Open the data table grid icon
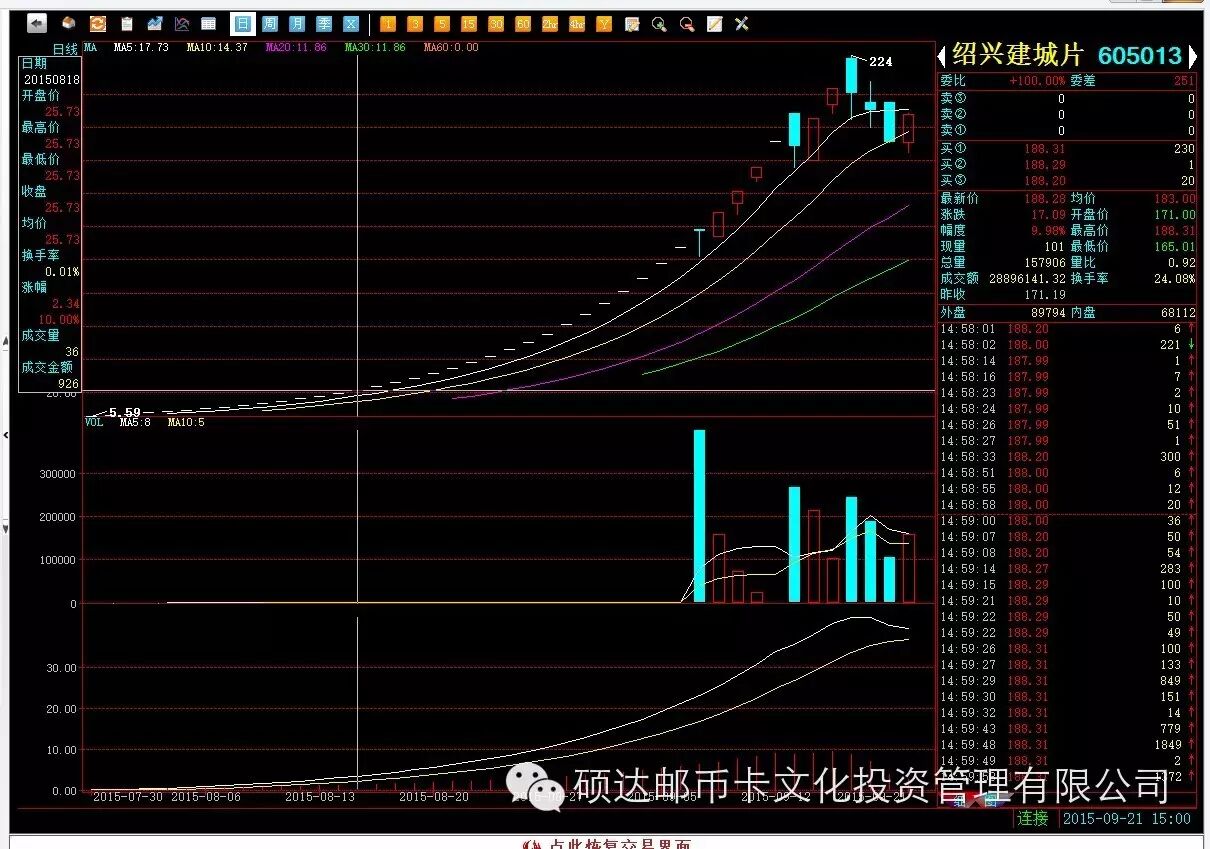Viewport: 1210px width, 849px height. (209, 23)
